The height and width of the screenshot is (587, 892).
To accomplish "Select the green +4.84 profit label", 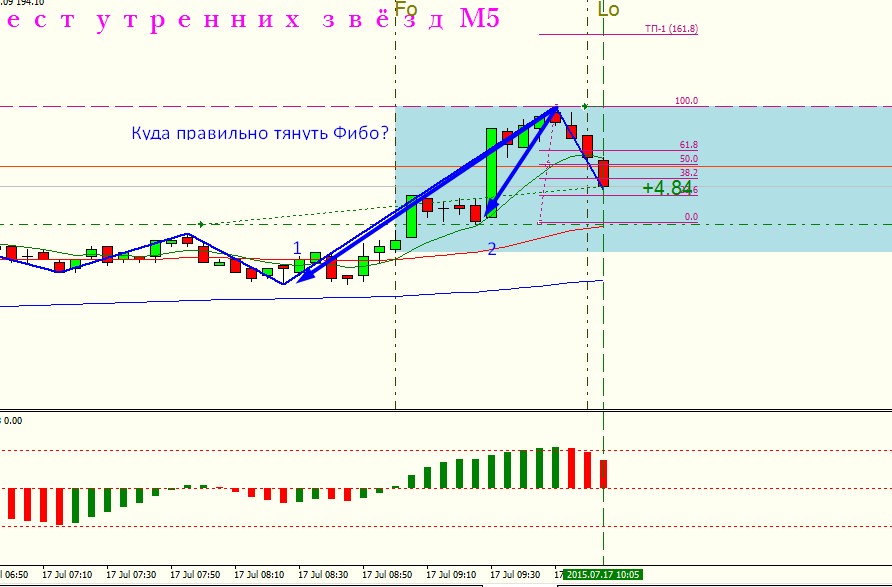I will pos(667,188).
